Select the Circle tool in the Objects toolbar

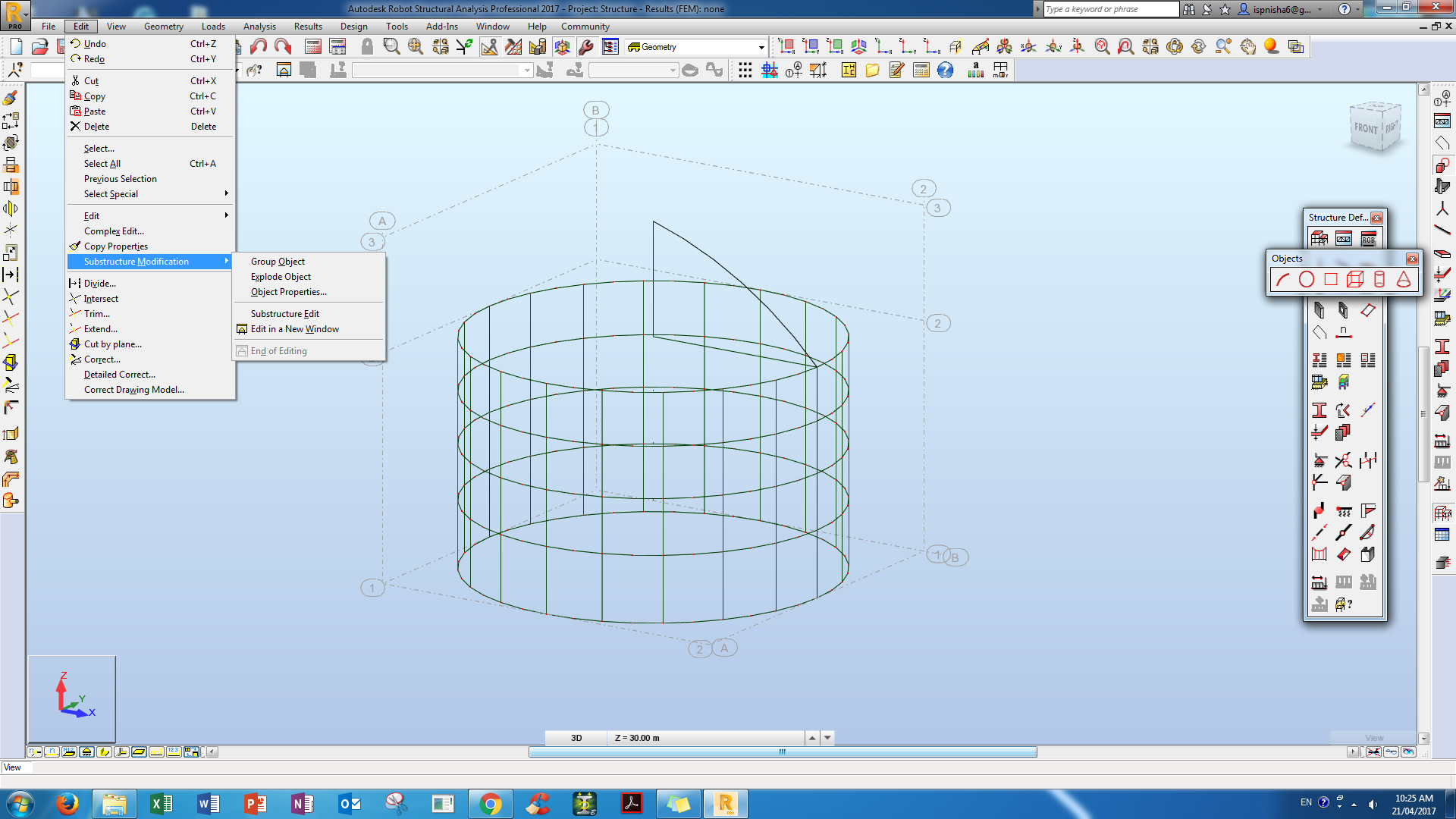(x=1307, y=279)
